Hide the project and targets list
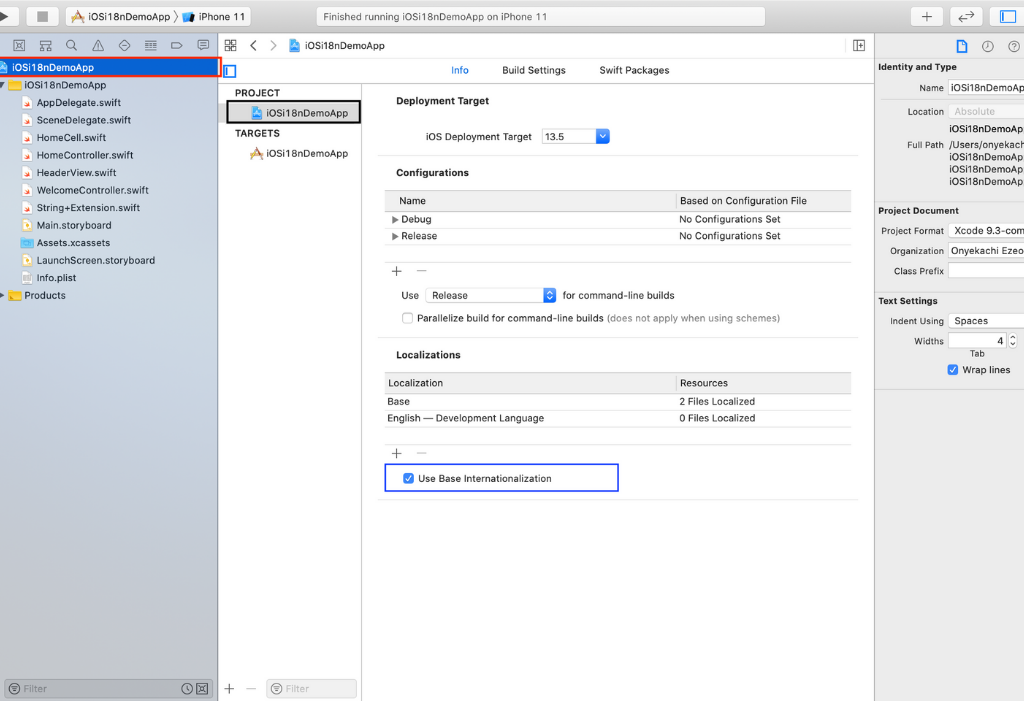Screen dimensions: 1024x701 pos(230,71)
